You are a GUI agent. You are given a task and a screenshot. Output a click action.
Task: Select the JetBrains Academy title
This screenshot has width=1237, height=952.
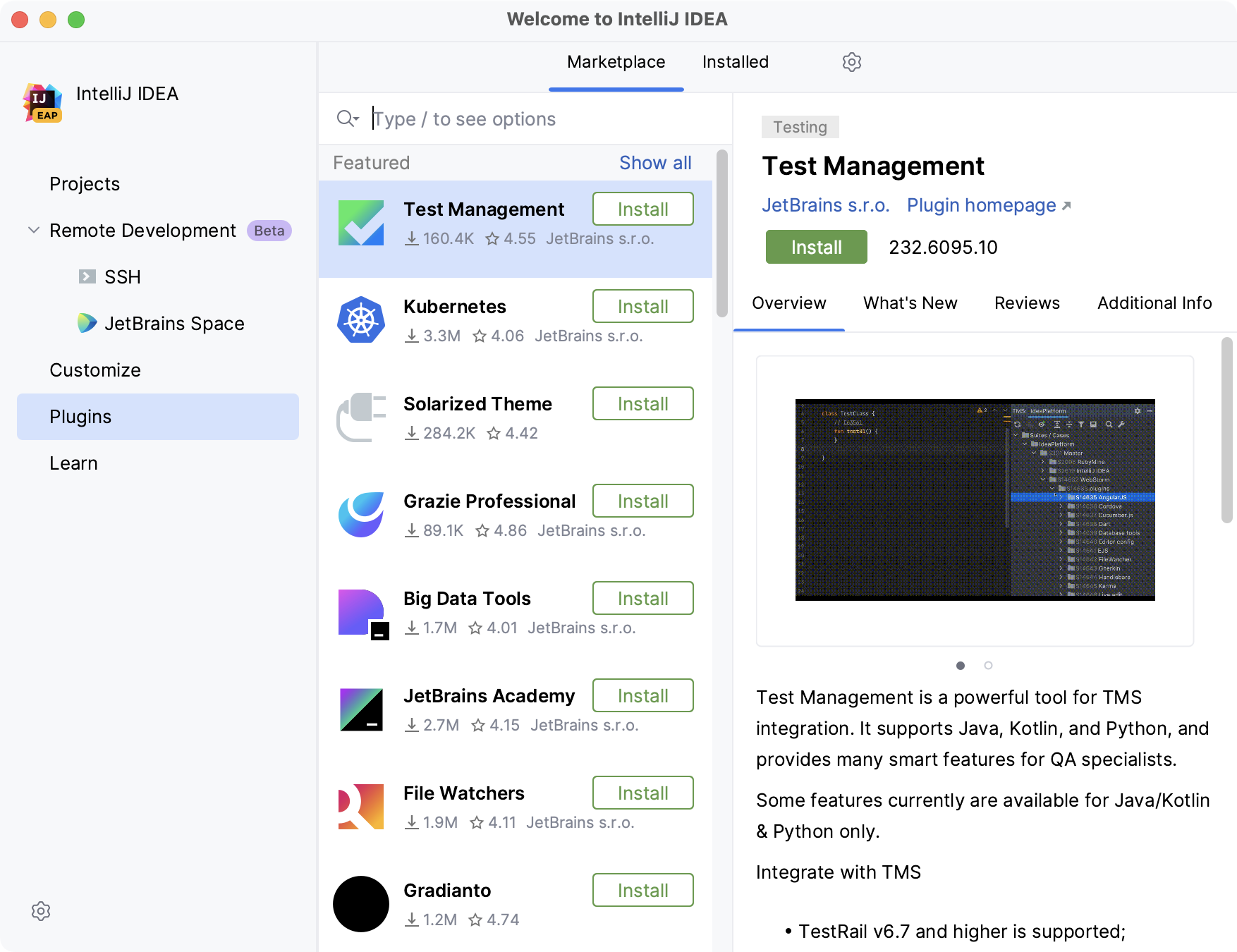[x=489, y=696]
